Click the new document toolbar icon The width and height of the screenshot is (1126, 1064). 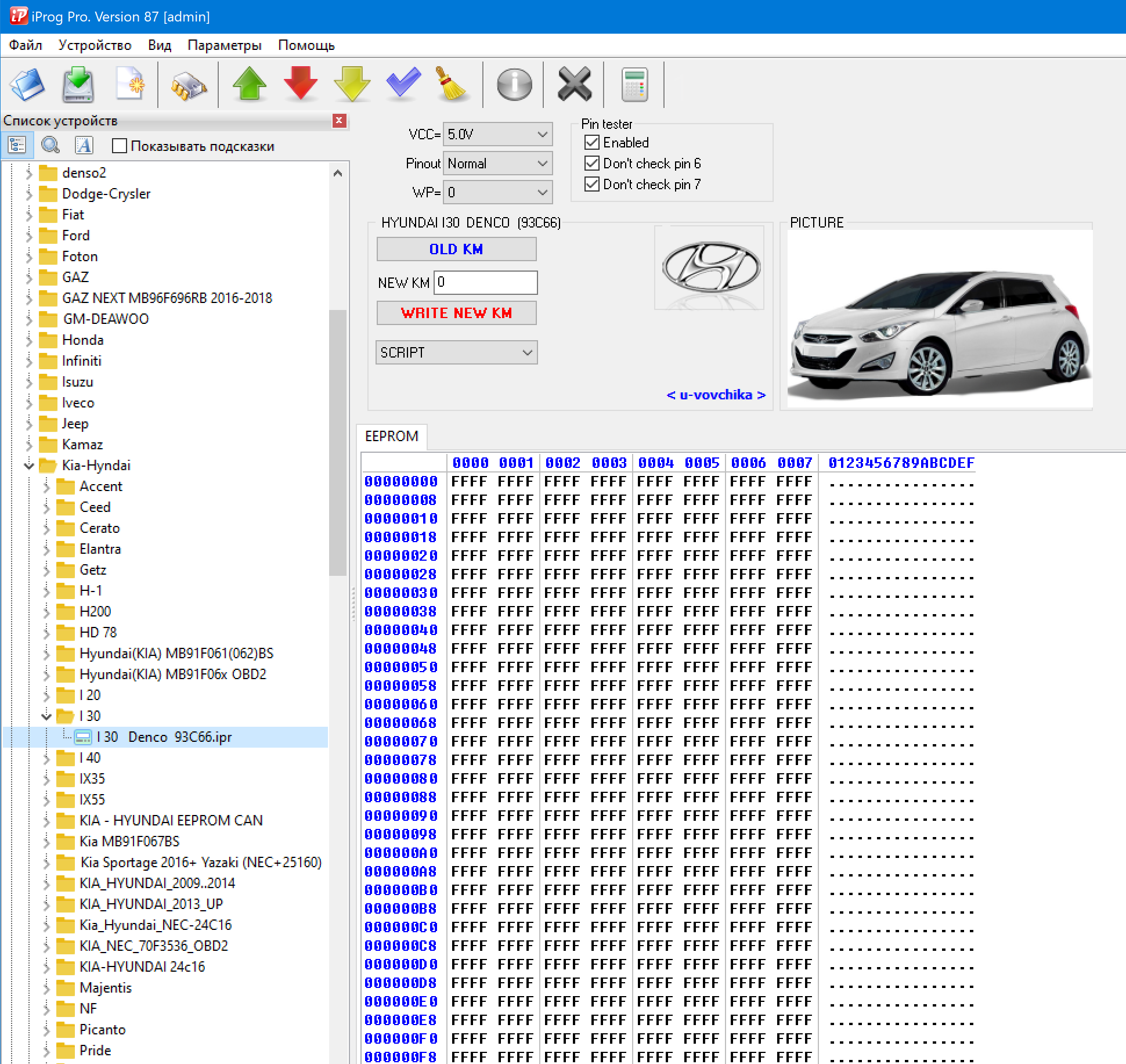coord(129,85)
